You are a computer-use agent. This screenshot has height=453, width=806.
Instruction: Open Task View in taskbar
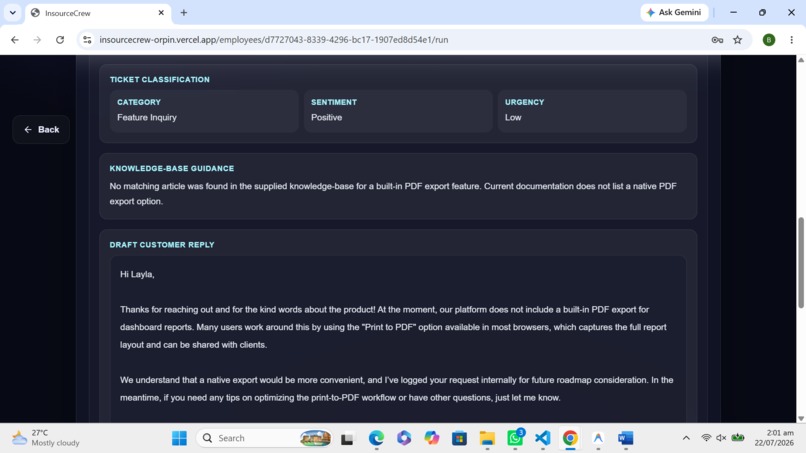point(347,438)
